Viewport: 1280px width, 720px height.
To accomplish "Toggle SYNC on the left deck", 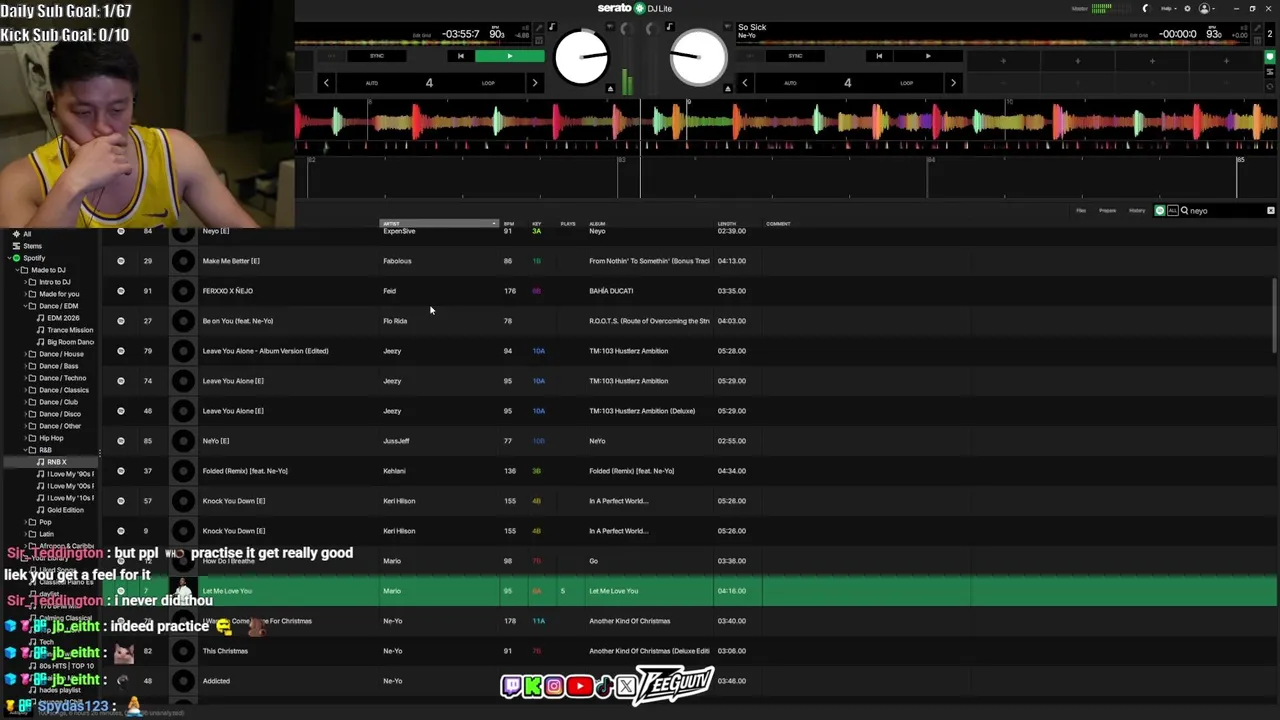I will (x=377, y=56).
